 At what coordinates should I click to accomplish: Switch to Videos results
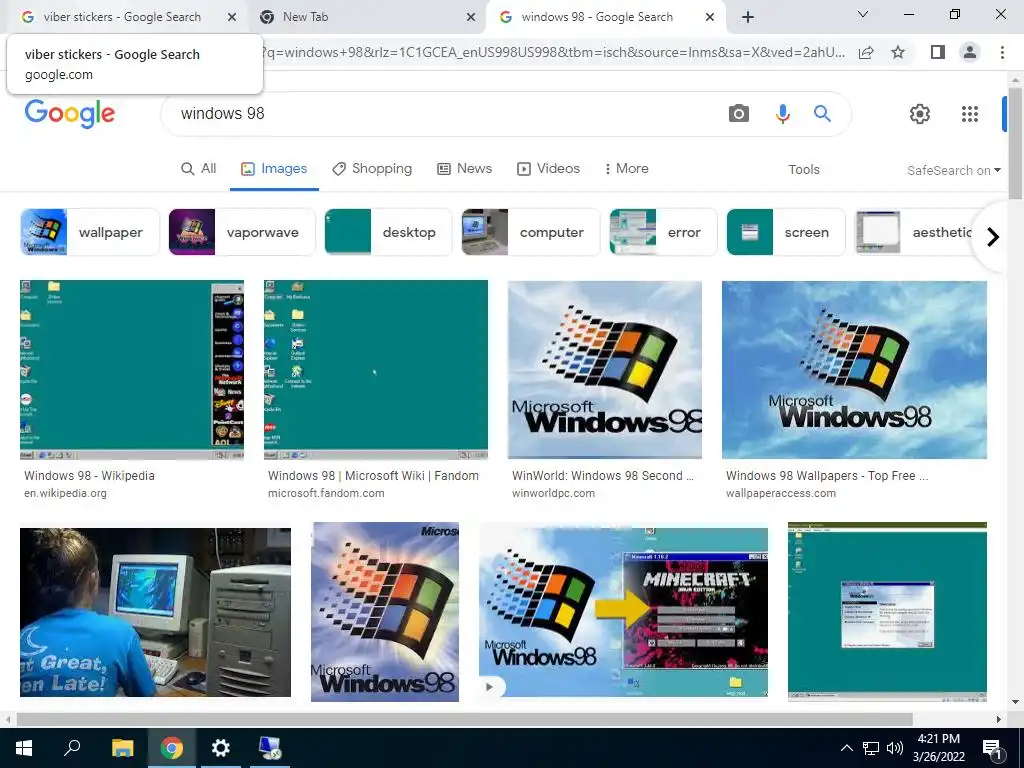pyautogui.click(x=548, y=168)
